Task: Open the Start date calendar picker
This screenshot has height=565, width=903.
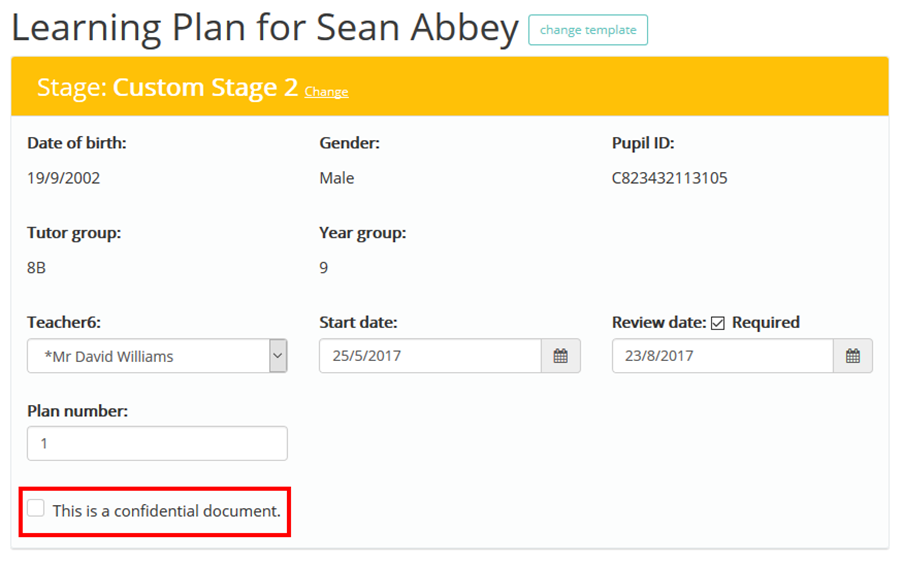Action: (561, 356)
